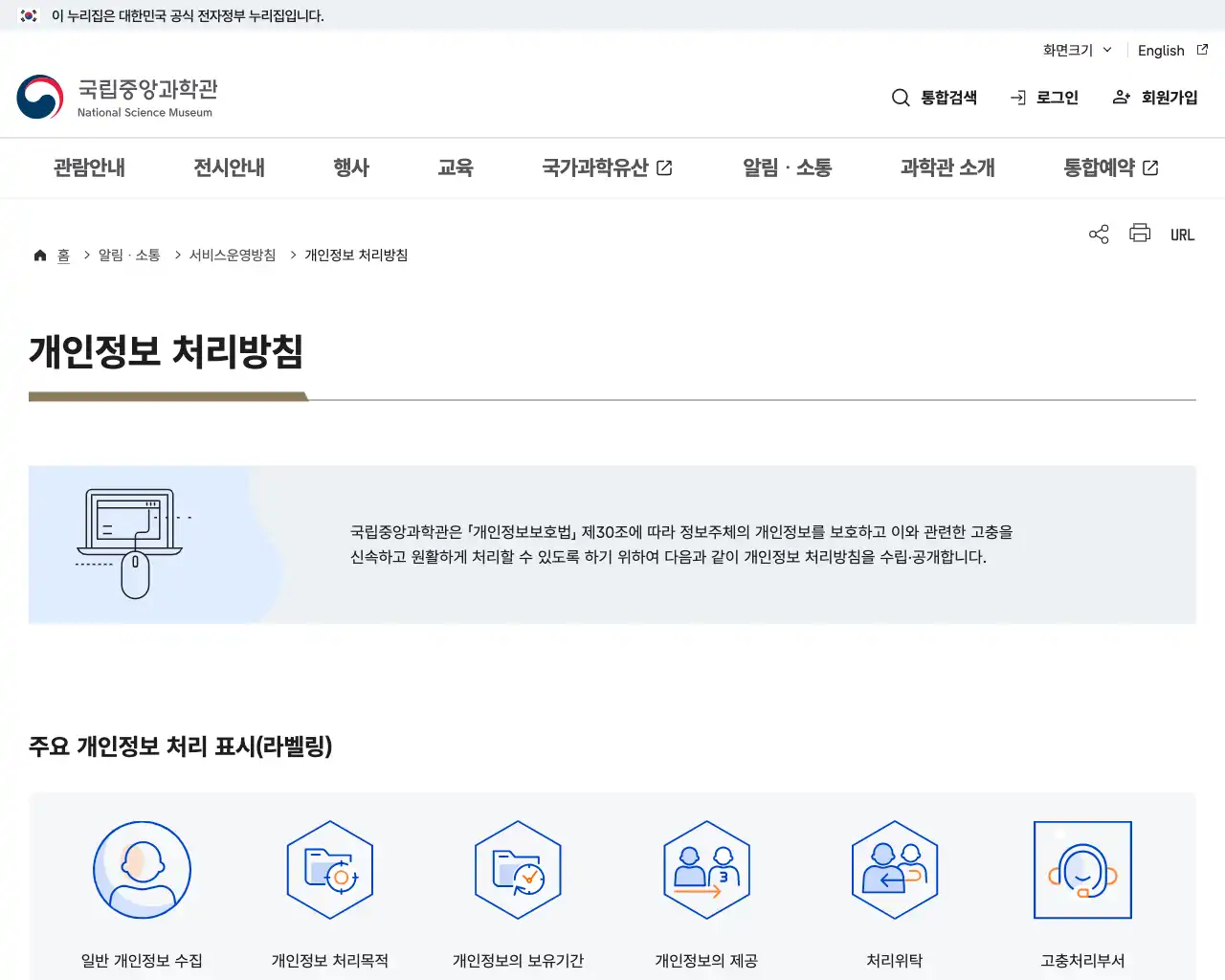Click the 개인정보의 제공 icon
1225x980 pixels.
[x=706, y=870]
